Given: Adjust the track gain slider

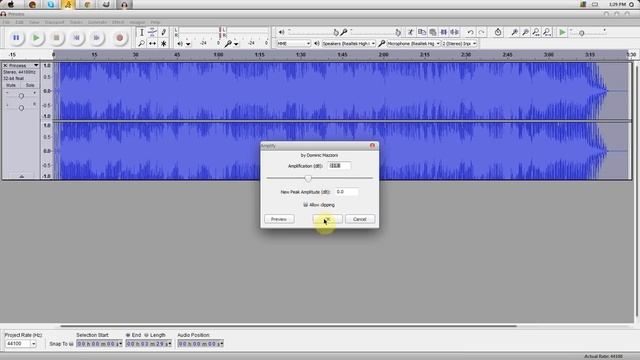Looking at the screenshot, I should point(21,96).
